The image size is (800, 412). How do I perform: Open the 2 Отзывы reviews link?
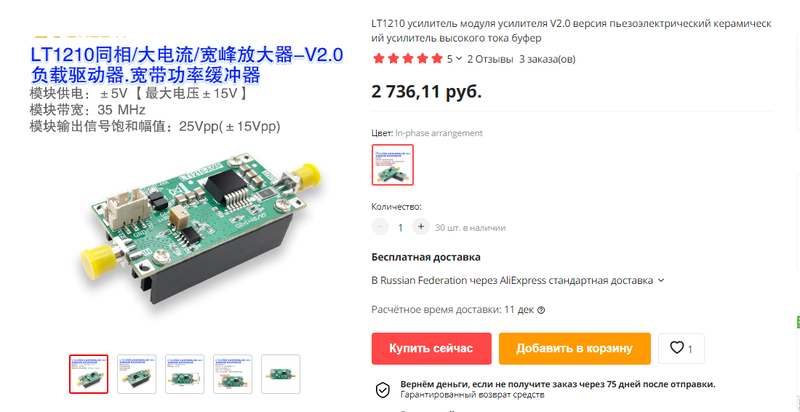(x=490, y=59)
